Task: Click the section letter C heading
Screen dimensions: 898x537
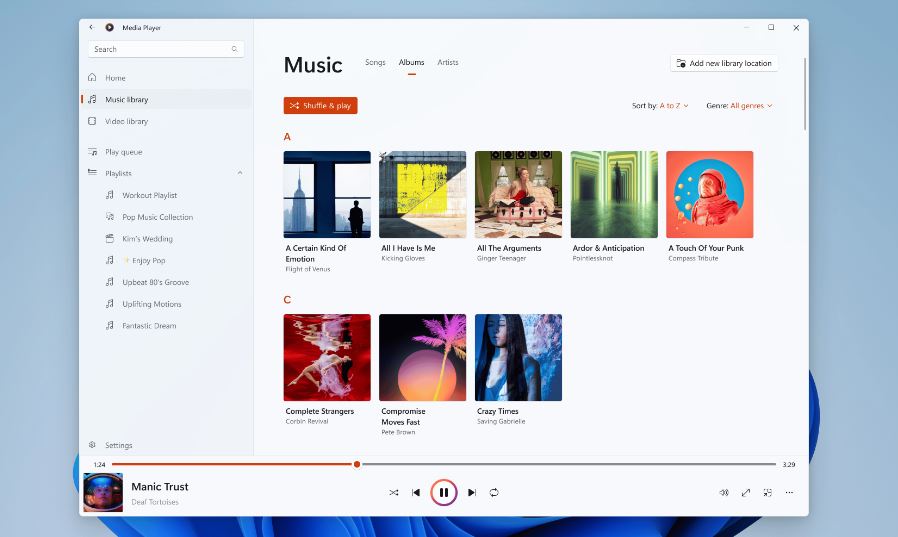Action: (287, 300)
